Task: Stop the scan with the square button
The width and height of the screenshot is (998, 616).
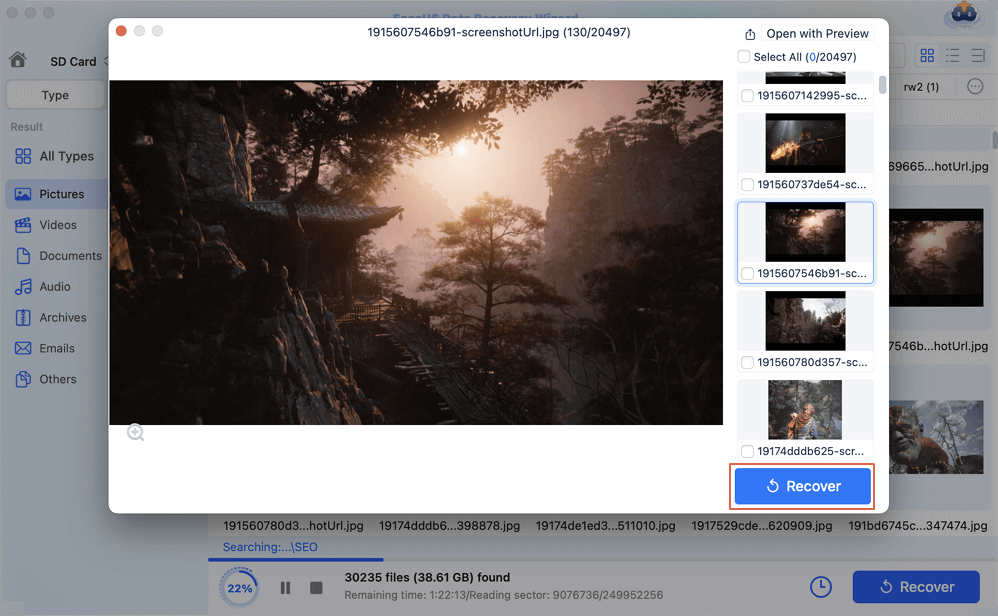Action: point(316,588)
